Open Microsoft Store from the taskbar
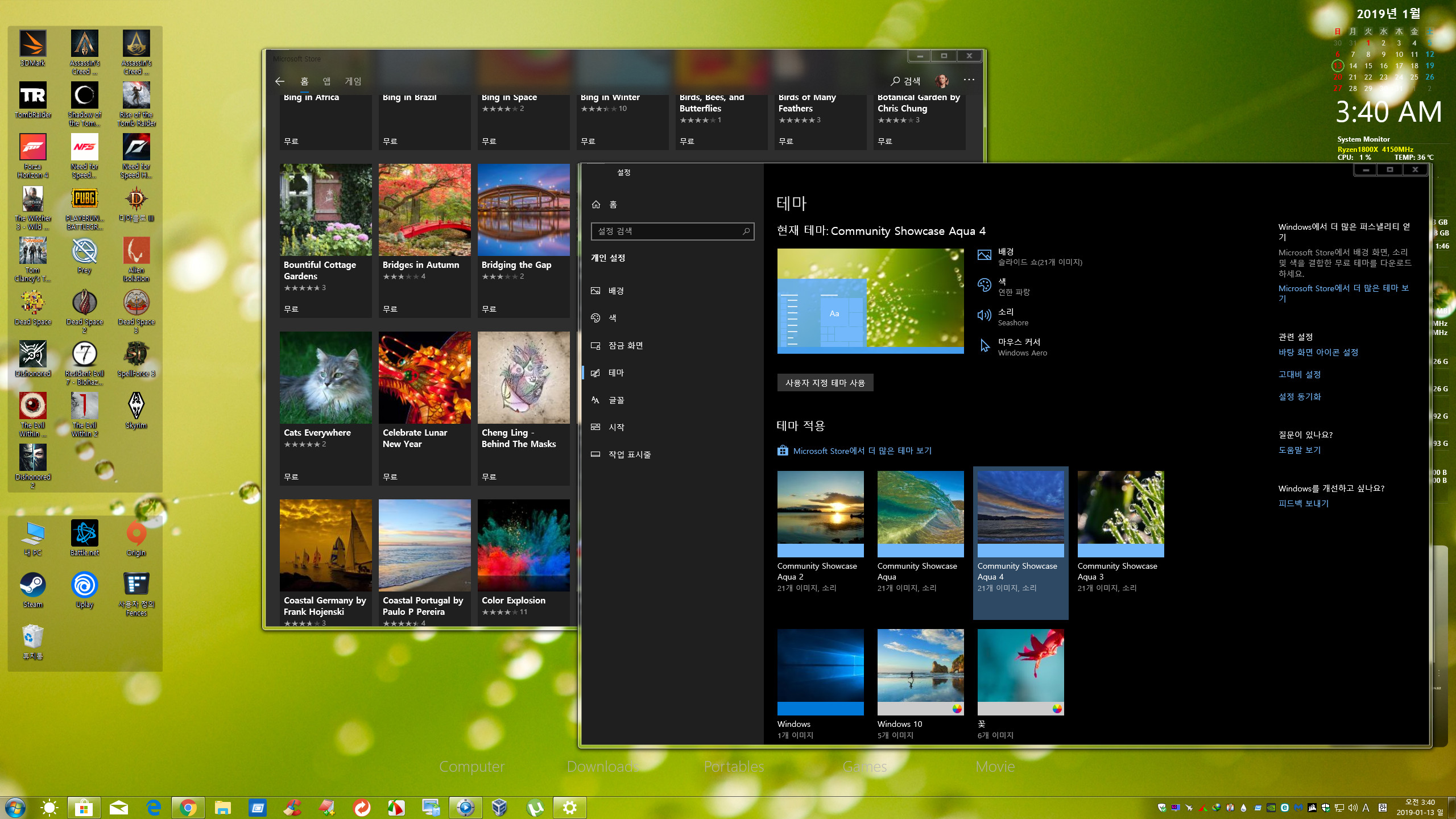Image resolution: width=1456 pixels, height=819 pixels. [84, 807]
